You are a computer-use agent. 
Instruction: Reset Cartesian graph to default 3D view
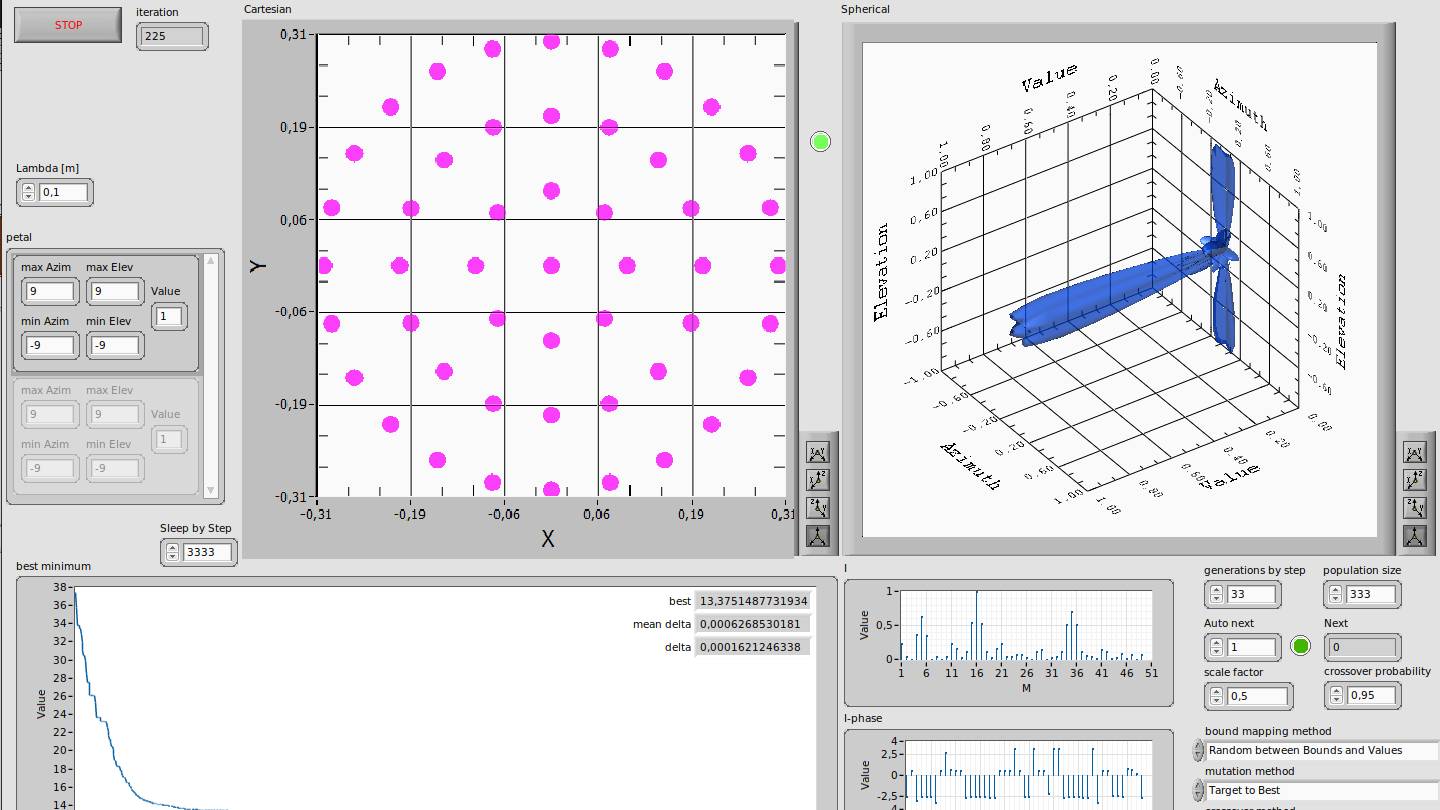pyautogui.click(x=818, y=536)
